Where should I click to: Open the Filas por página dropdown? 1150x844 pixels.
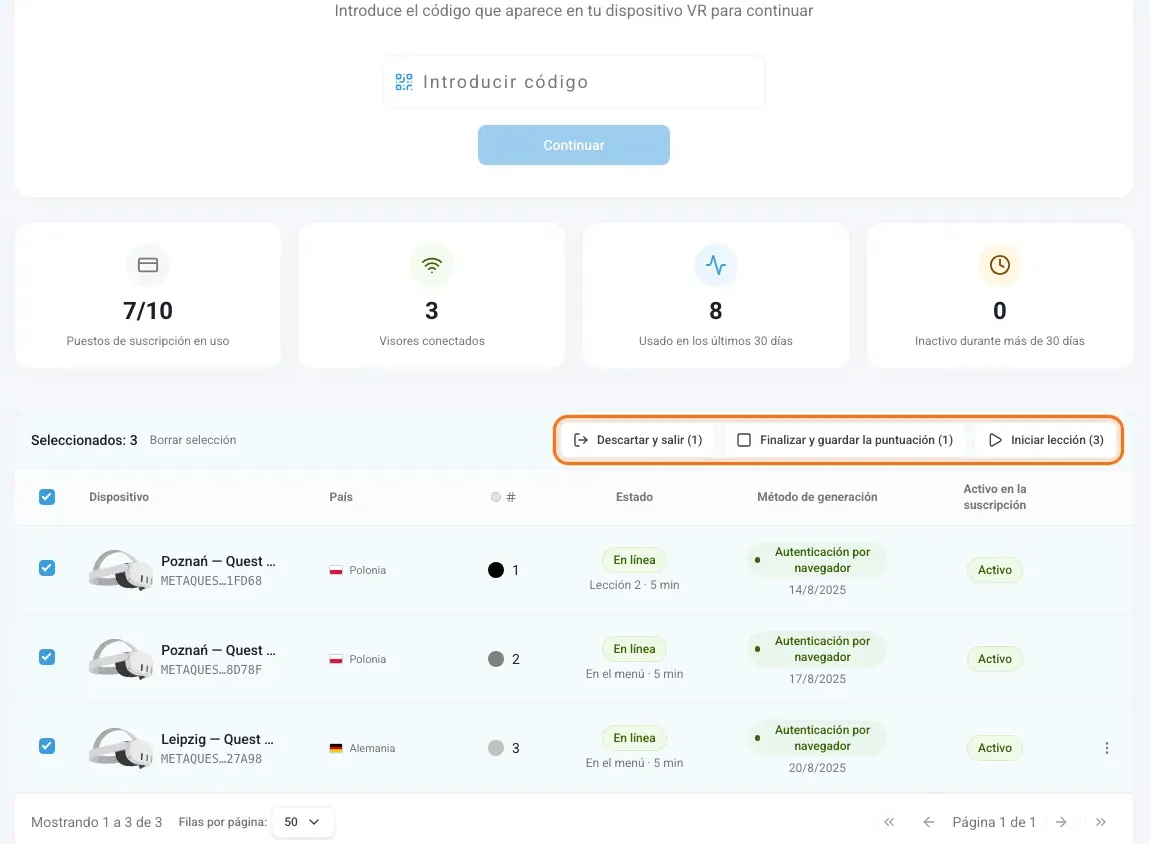[x=302, y=822]
